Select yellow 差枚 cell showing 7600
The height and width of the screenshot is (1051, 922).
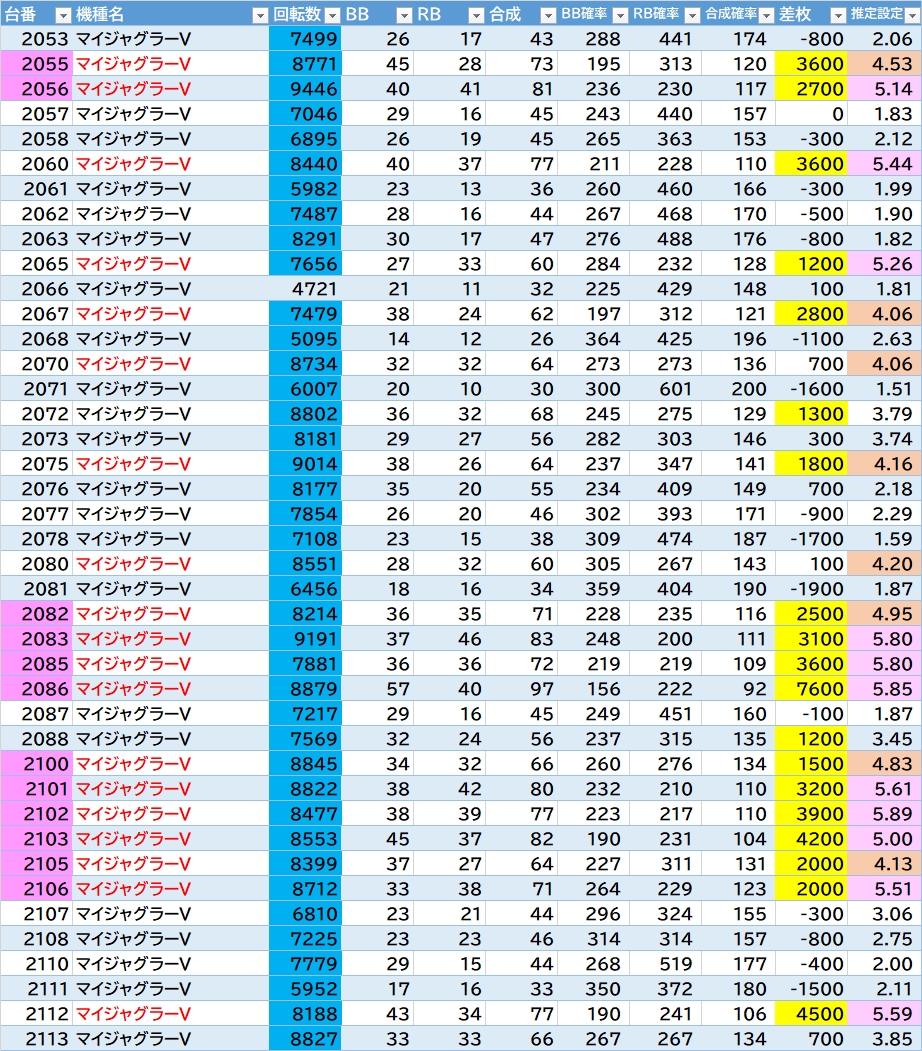tap(810, 689)
